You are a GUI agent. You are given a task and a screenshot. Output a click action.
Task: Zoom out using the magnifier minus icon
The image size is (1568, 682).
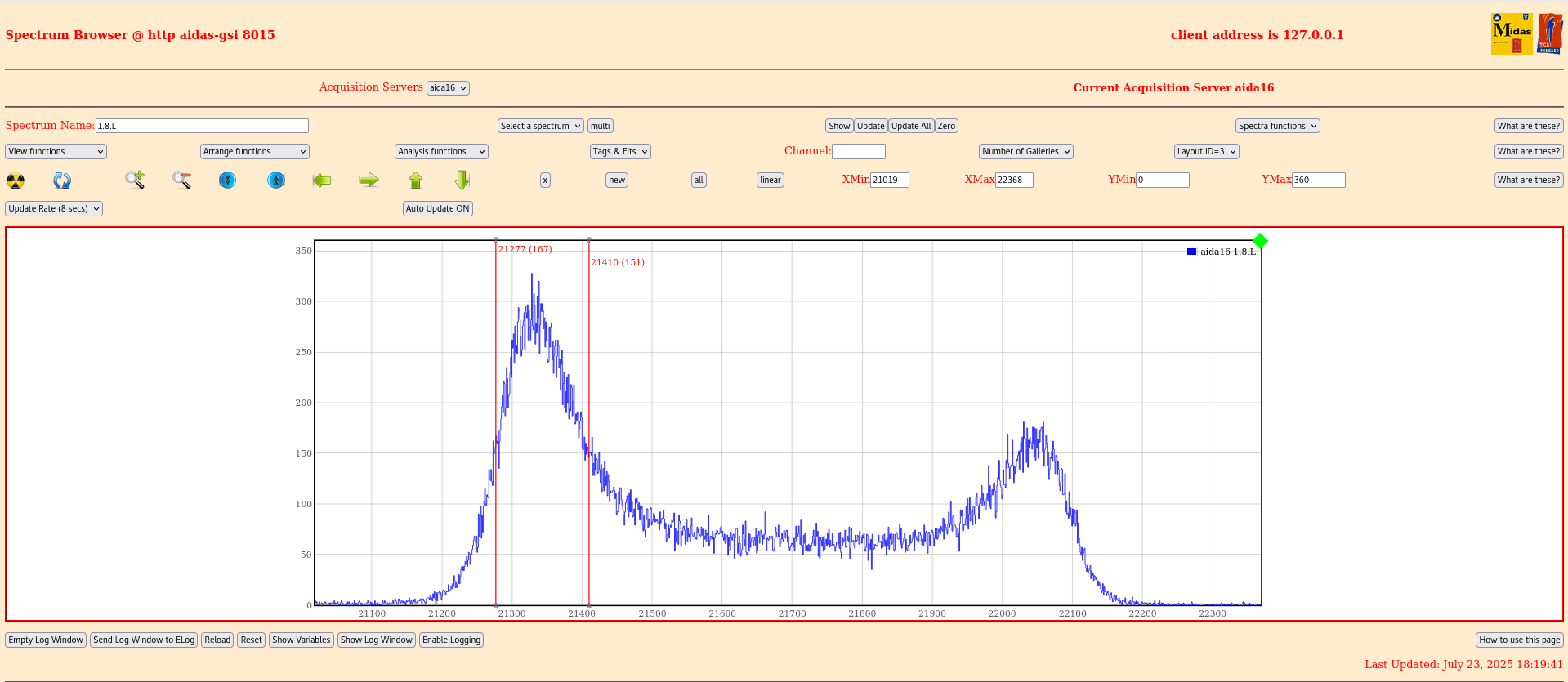(x=181, y=181)
